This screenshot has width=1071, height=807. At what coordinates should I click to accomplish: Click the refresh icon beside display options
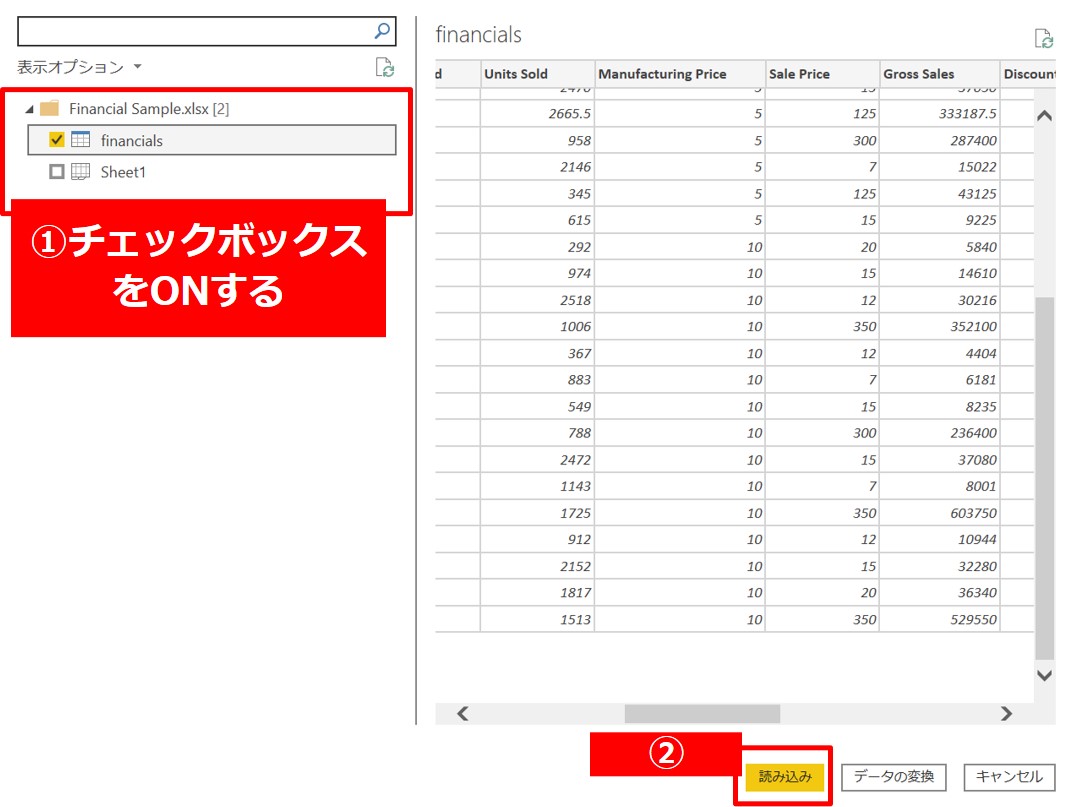pyautogui.click(x=384, y=68)
